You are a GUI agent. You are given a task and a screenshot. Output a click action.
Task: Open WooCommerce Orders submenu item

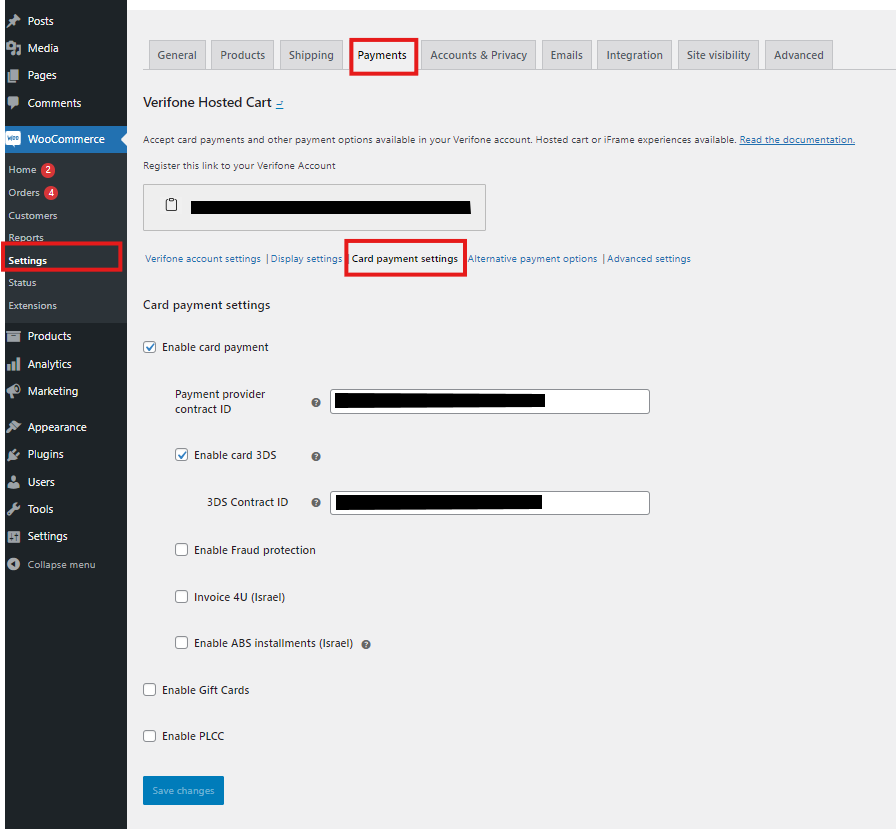tap(24, 193)
